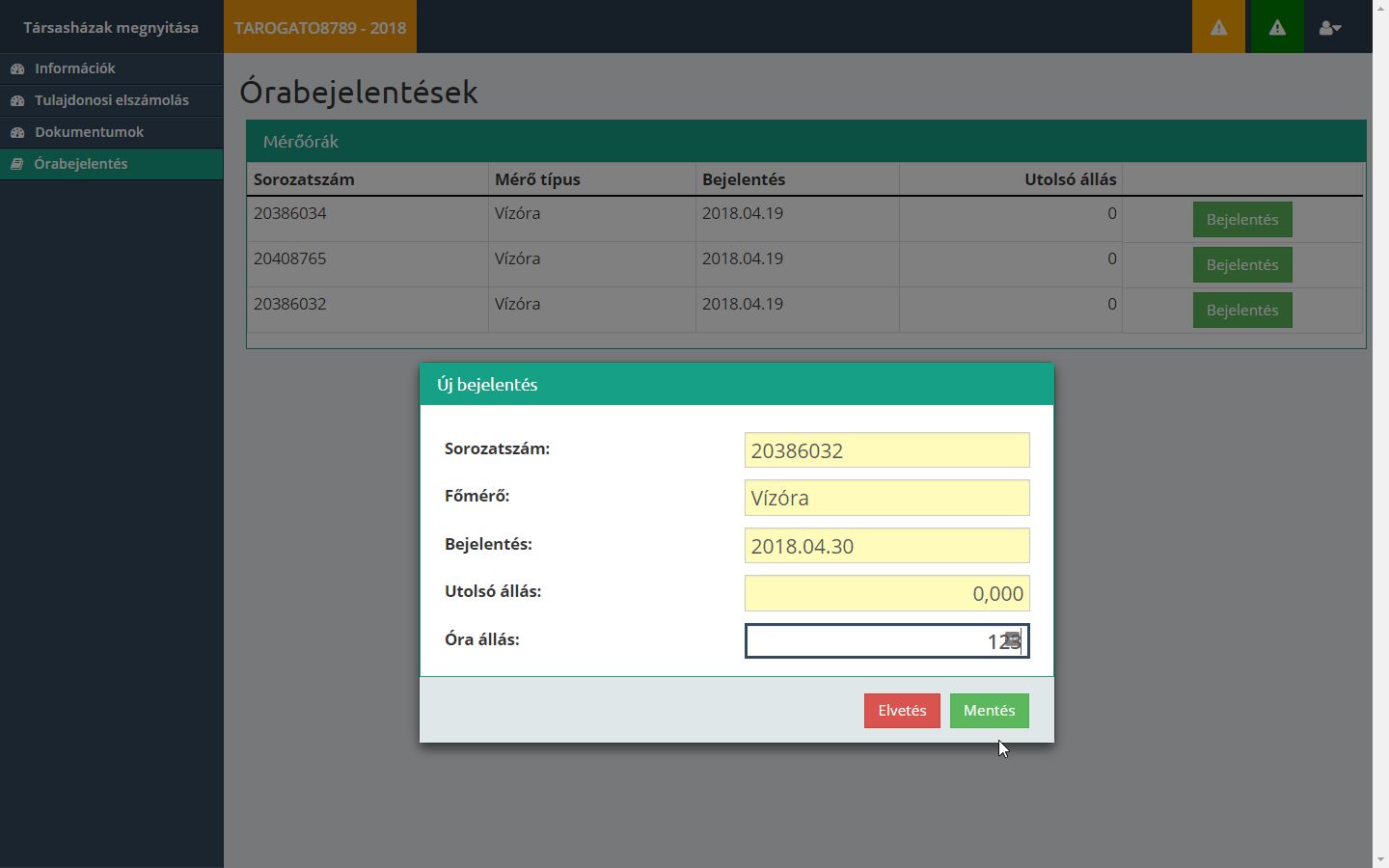The image size is (1389, 868).
Task: Click Bejelentés button for meter 20408765
Action: tap(1241, 265)
